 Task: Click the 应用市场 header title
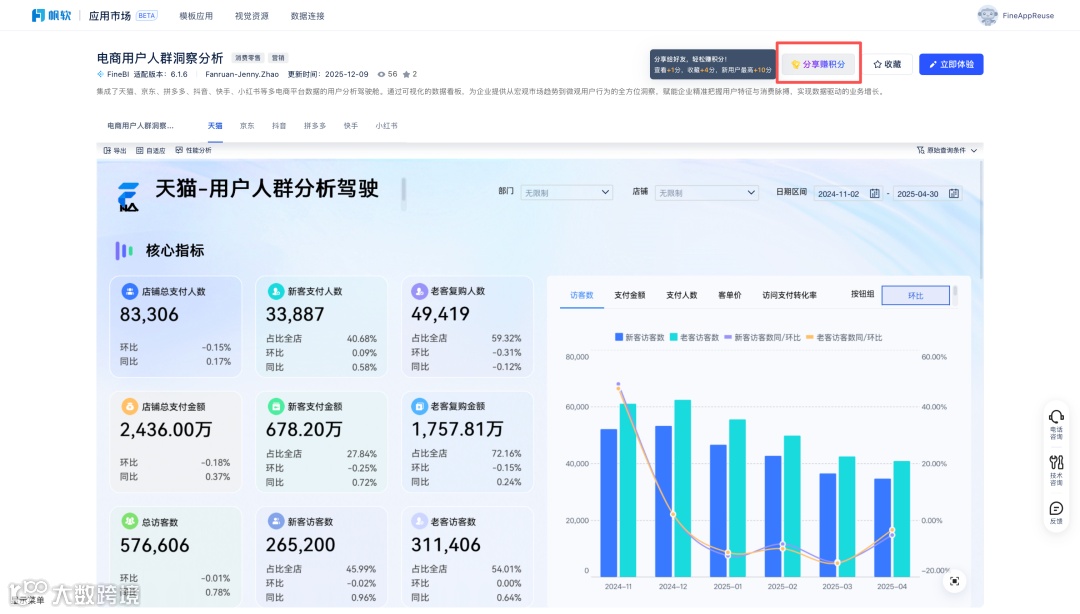click(110, 16)
